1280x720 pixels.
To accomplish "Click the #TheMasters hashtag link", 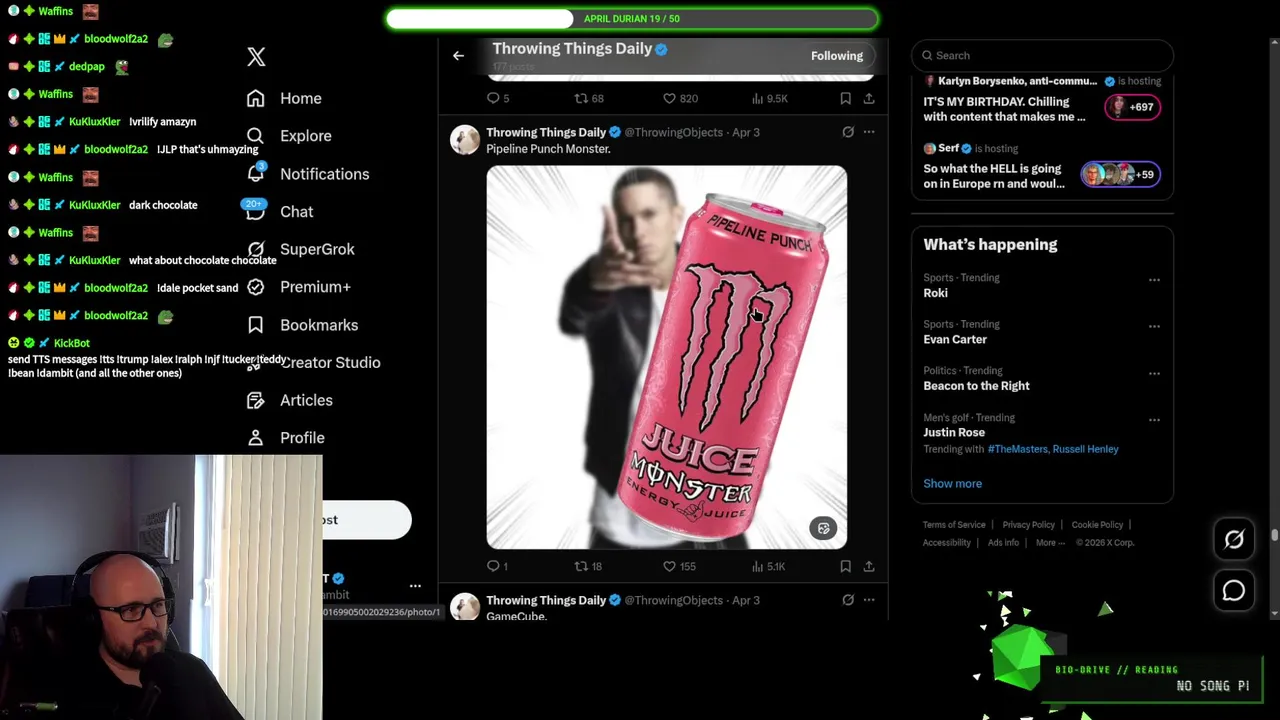I will [x=1017, y=449].
